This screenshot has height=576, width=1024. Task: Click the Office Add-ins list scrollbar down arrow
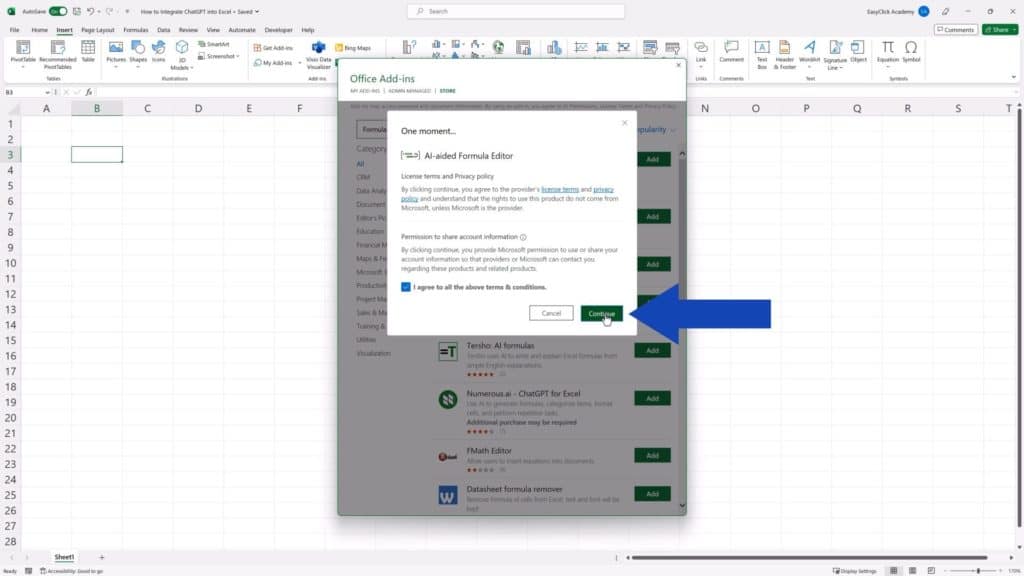point(682,505)
